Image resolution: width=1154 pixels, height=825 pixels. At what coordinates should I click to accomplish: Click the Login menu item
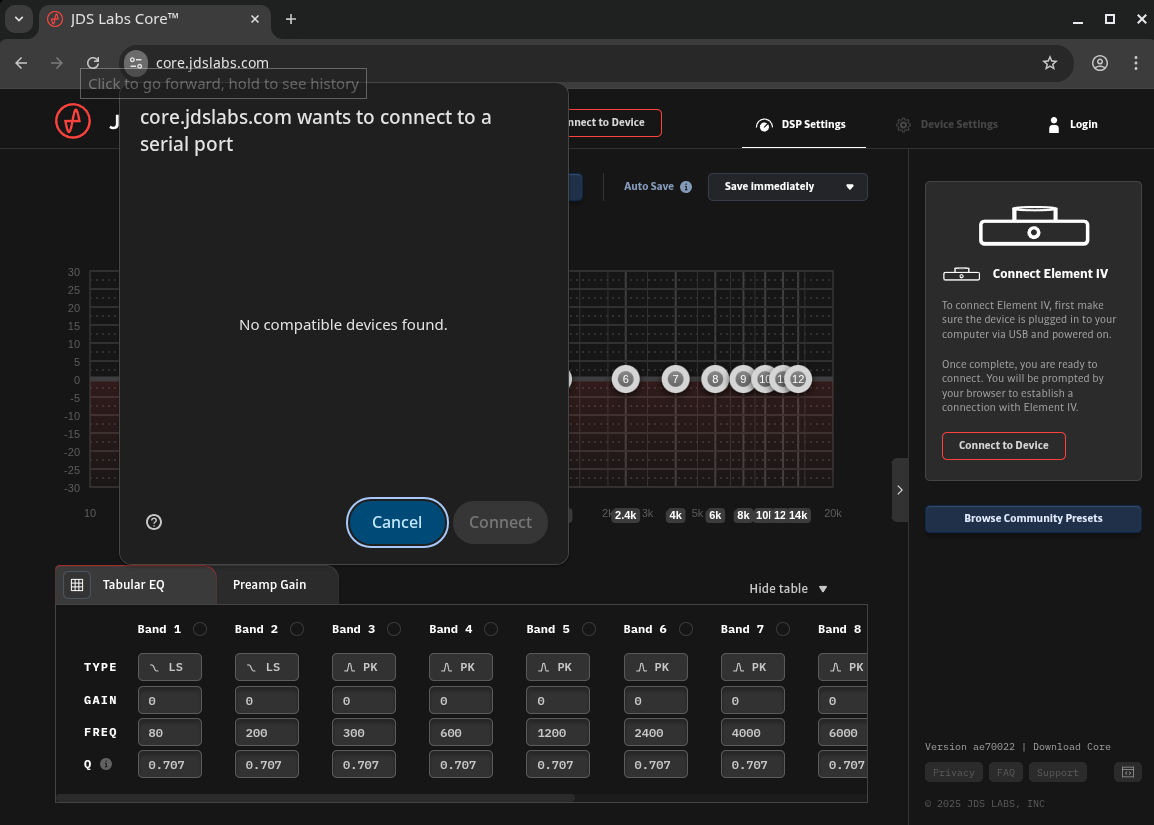pyautogui.click(x=1073, y=124)
